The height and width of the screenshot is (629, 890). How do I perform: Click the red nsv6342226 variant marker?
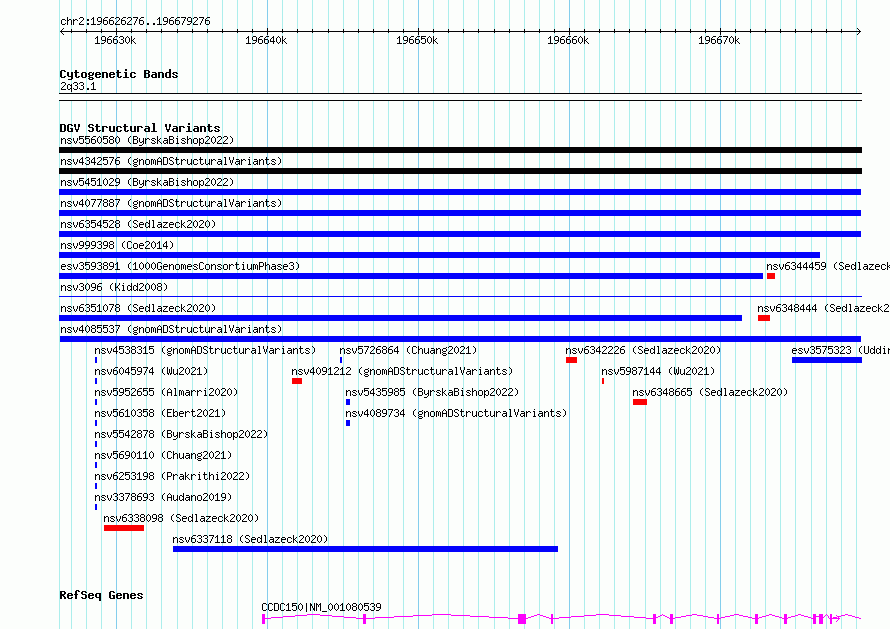(x=571, y=360)
